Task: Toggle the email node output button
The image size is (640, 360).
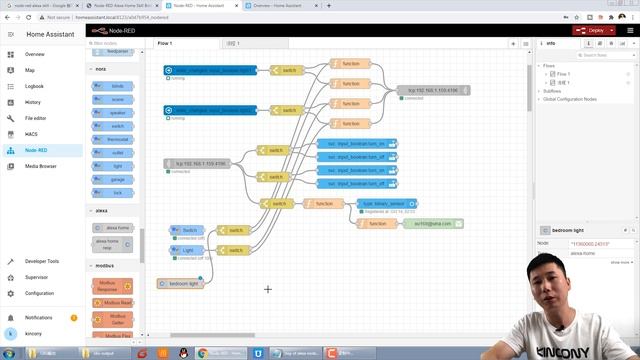Action: click(458, 224)
